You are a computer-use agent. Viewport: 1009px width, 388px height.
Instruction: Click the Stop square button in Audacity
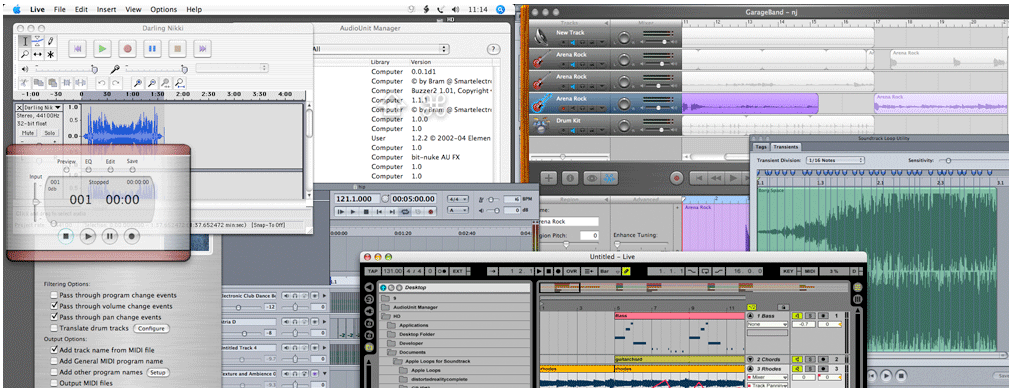(178, 48)
